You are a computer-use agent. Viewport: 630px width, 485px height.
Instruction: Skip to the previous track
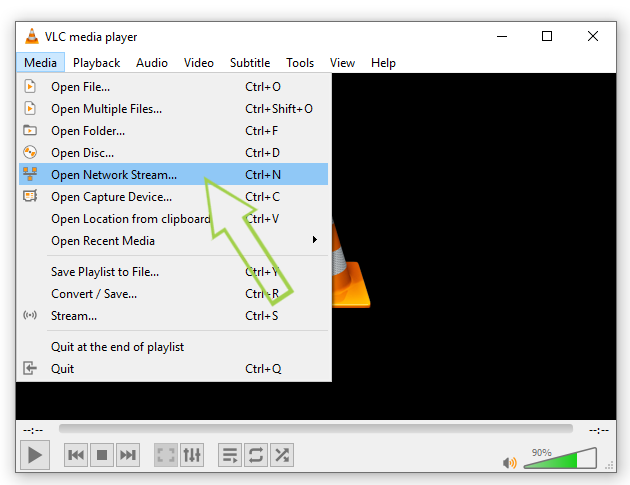tap(76, 455)
